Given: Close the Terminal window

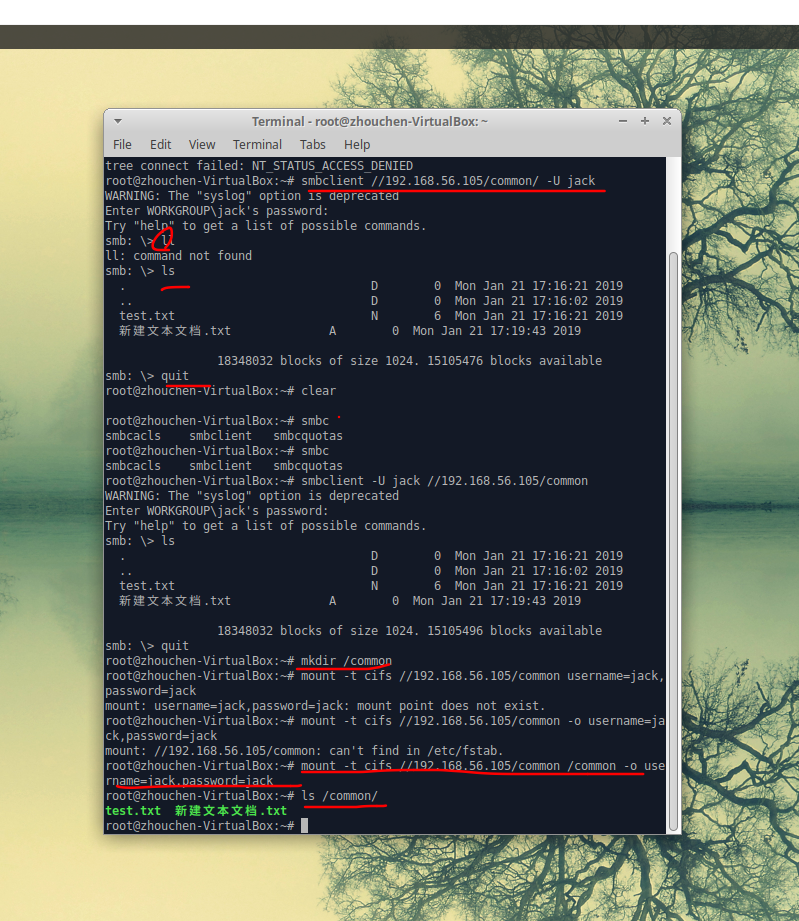Looking at the screenshot, I should tap(667, 121).
